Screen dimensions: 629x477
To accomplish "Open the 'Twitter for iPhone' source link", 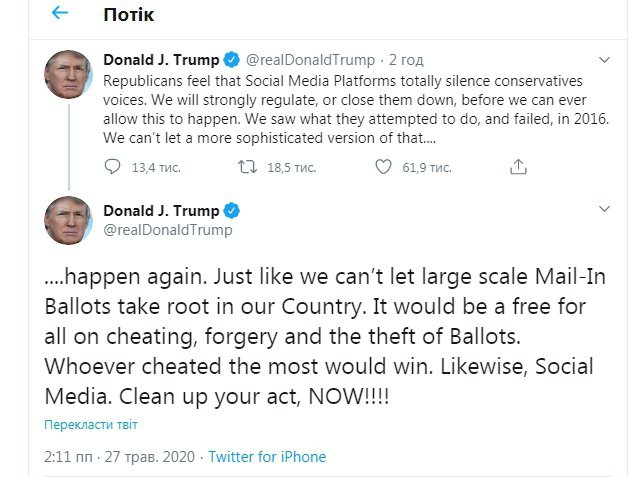I will pyautogui.click(x=266, y=457).
